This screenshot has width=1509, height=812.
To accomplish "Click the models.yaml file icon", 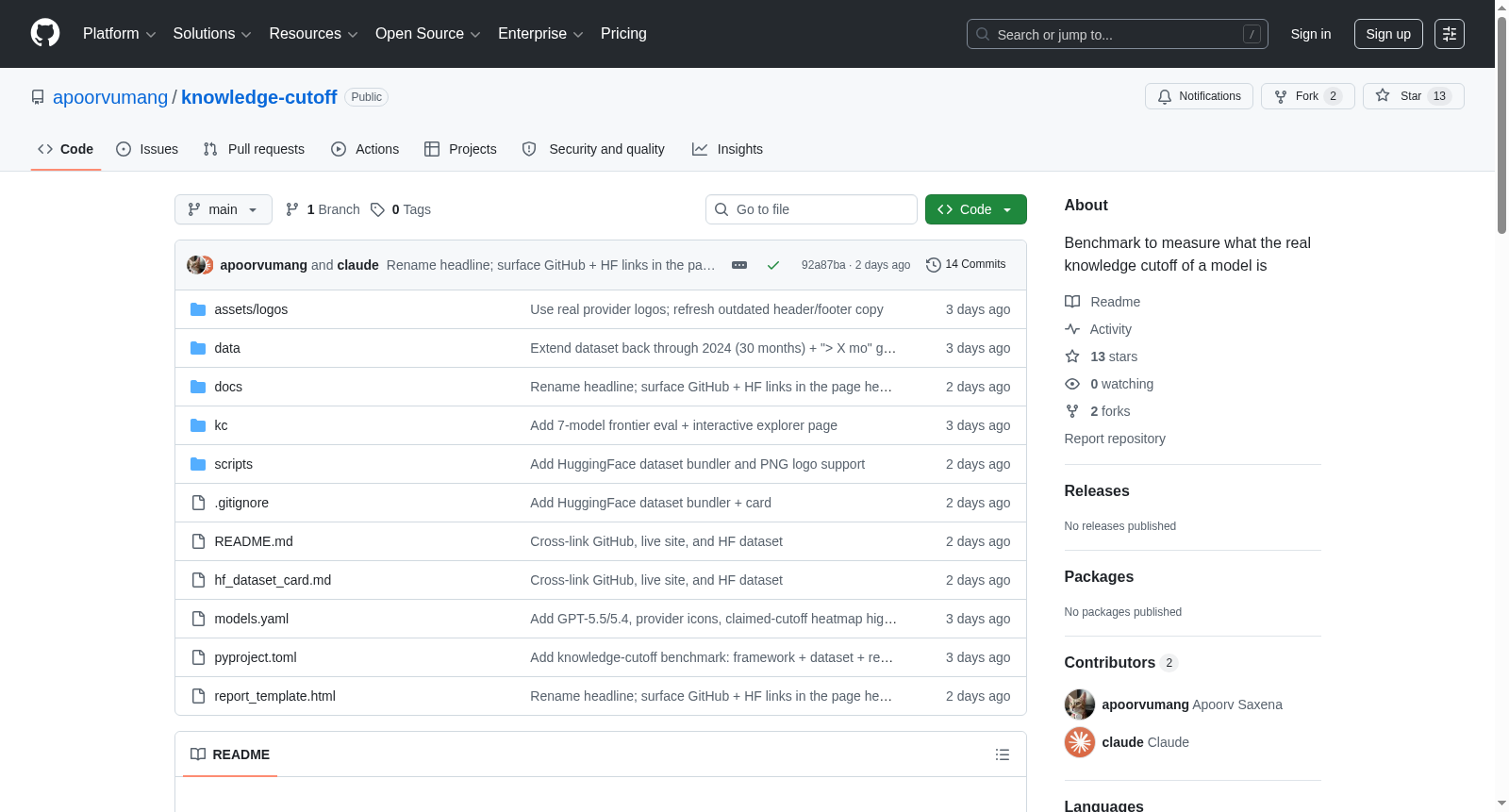I will [x=198, y=619].
